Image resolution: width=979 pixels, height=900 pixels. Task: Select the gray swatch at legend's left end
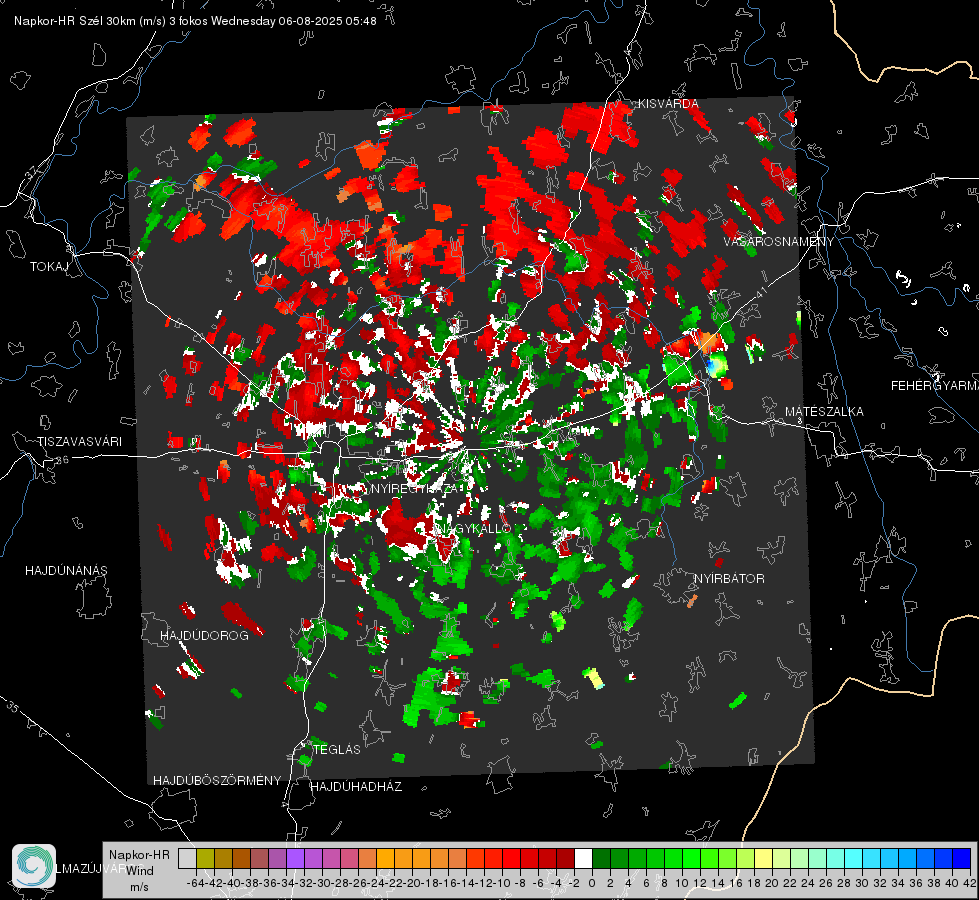tap(187, 858)
